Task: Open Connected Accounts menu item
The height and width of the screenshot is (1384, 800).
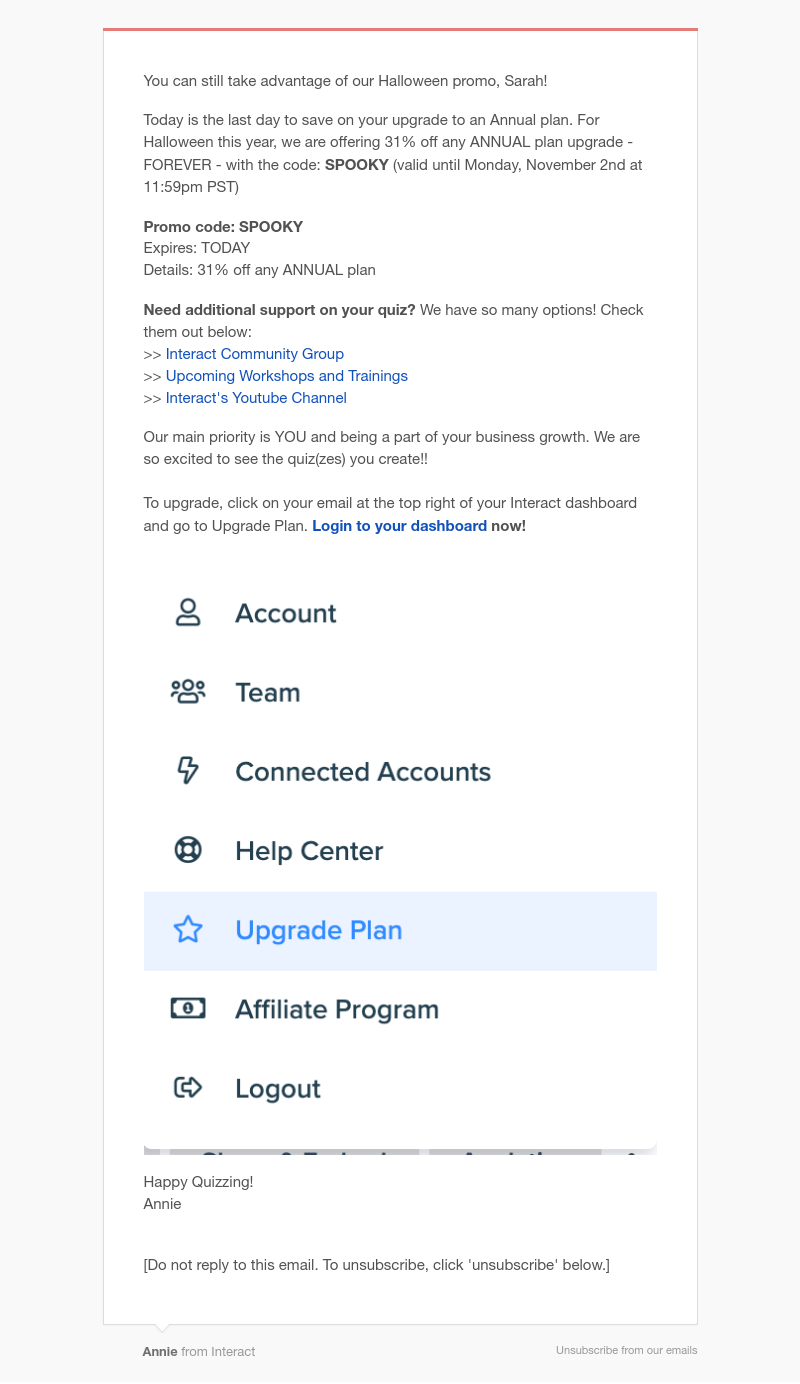Action: 400,771
